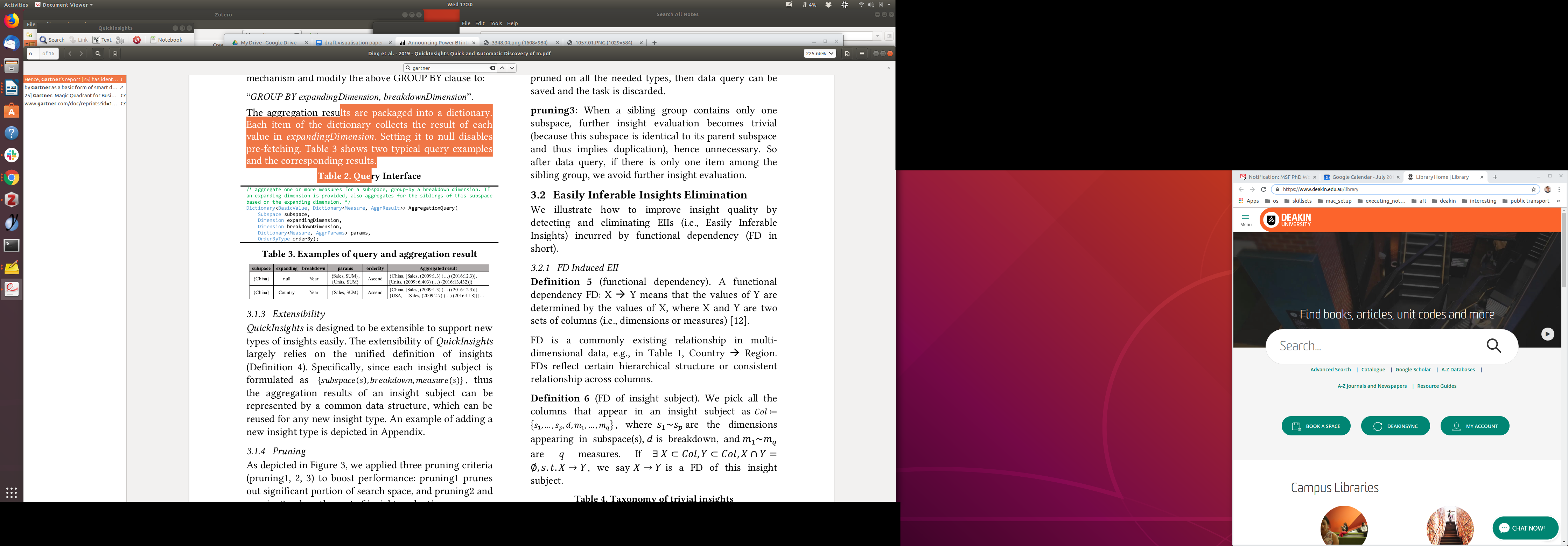Expand hidden bookmarks overflow chevron

click(1558, 201)
